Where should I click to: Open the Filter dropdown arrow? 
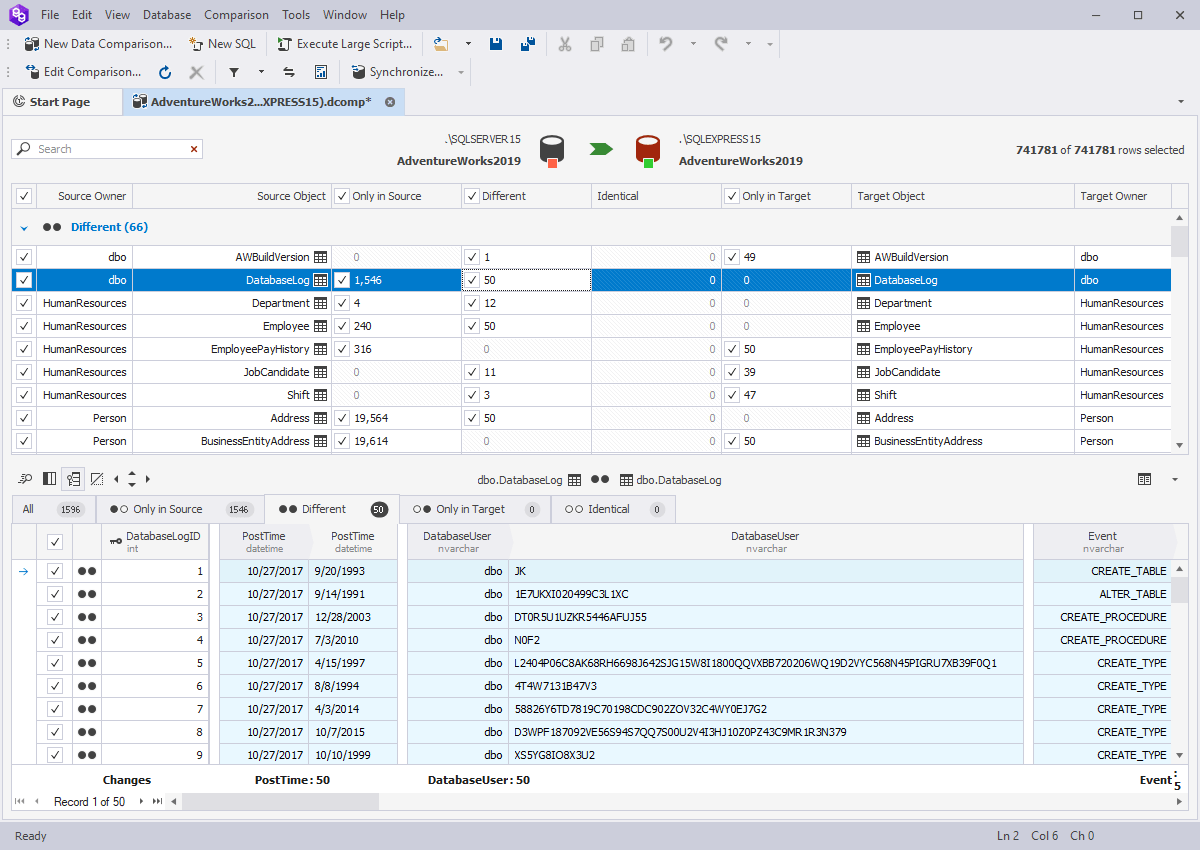click(x=261, y=72)
